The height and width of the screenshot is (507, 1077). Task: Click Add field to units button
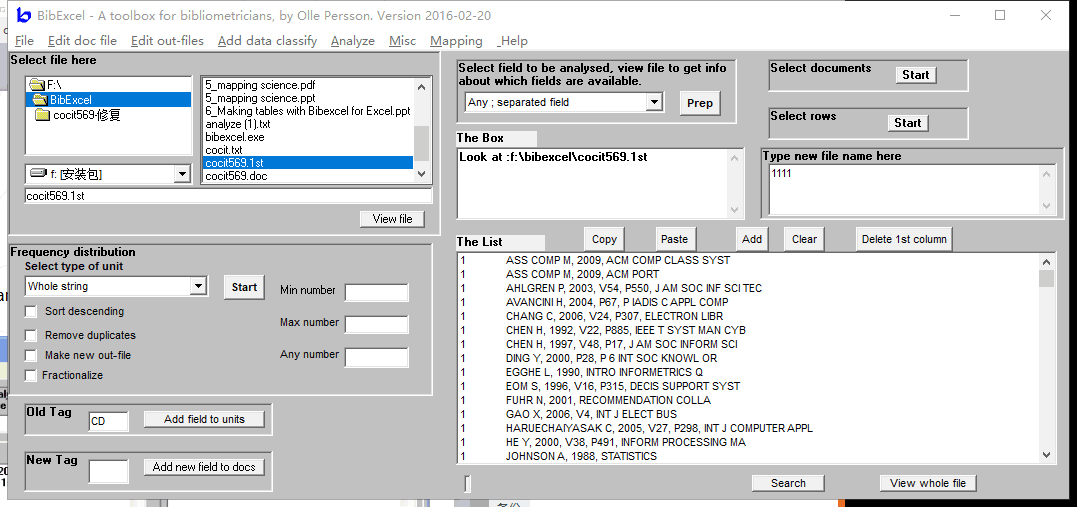(x=204, y=419)
